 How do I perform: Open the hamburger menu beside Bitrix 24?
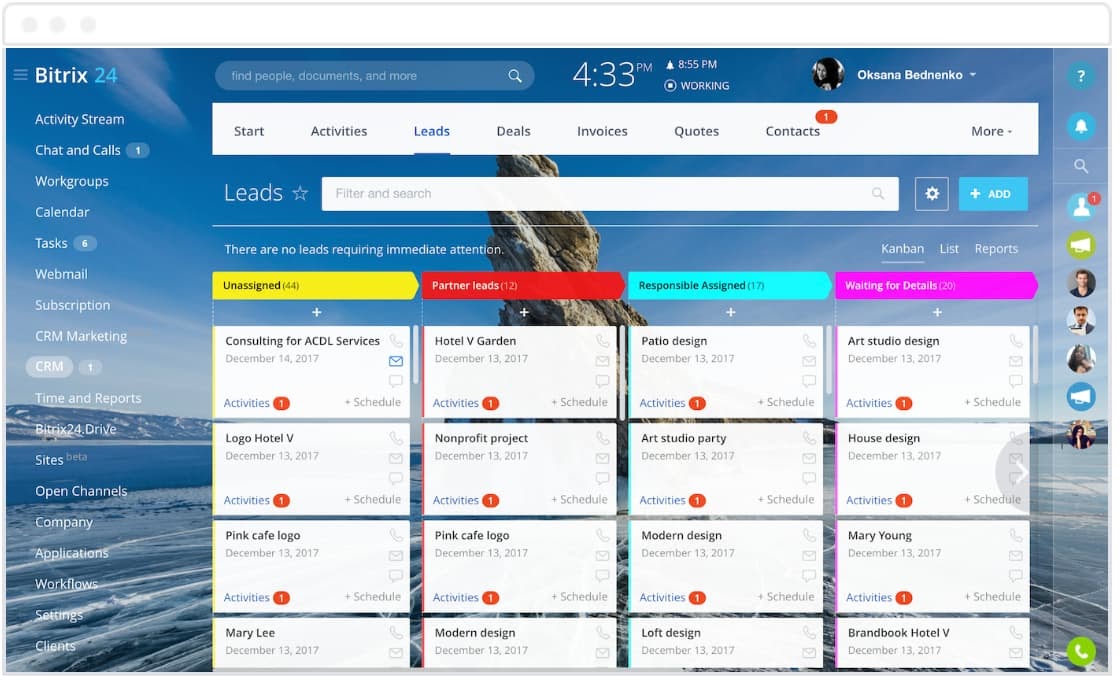[20, 75]
